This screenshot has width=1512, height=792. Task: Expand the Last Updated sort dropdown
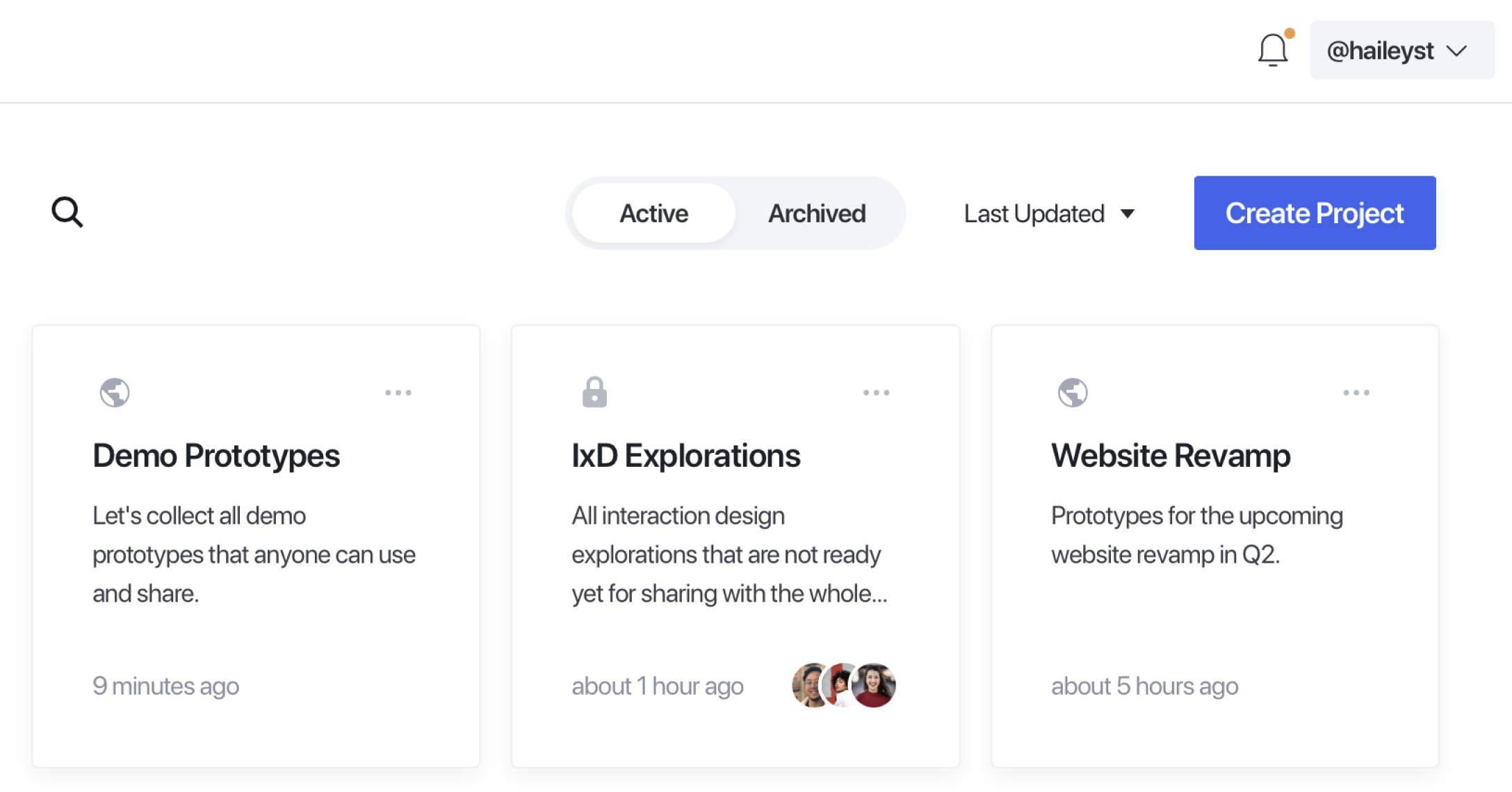coord(1050,213)
